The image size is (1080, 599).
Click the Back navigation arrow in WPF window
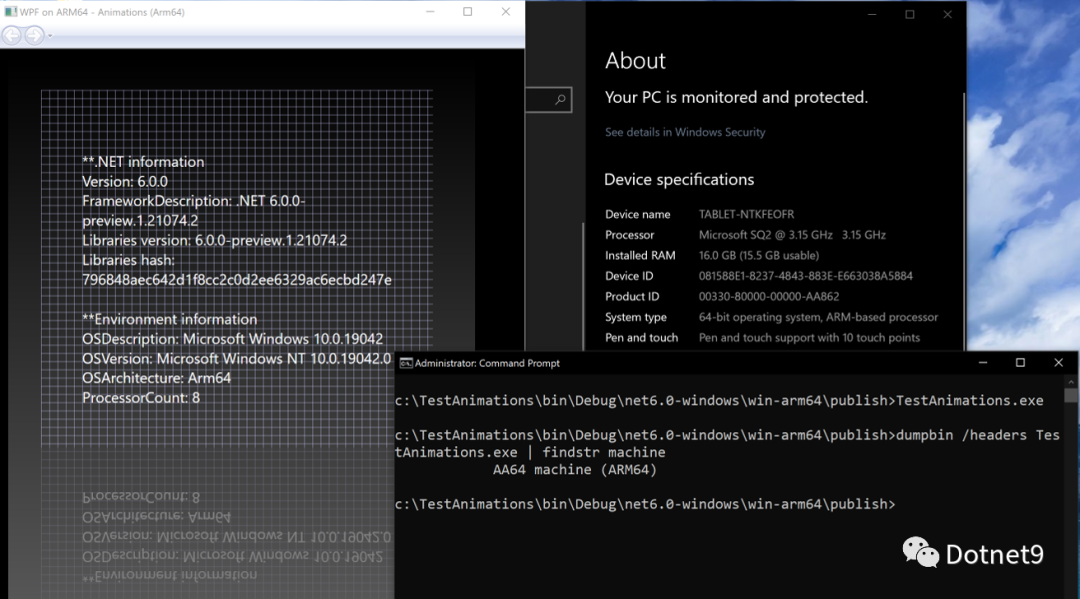(x=12, y=35)
